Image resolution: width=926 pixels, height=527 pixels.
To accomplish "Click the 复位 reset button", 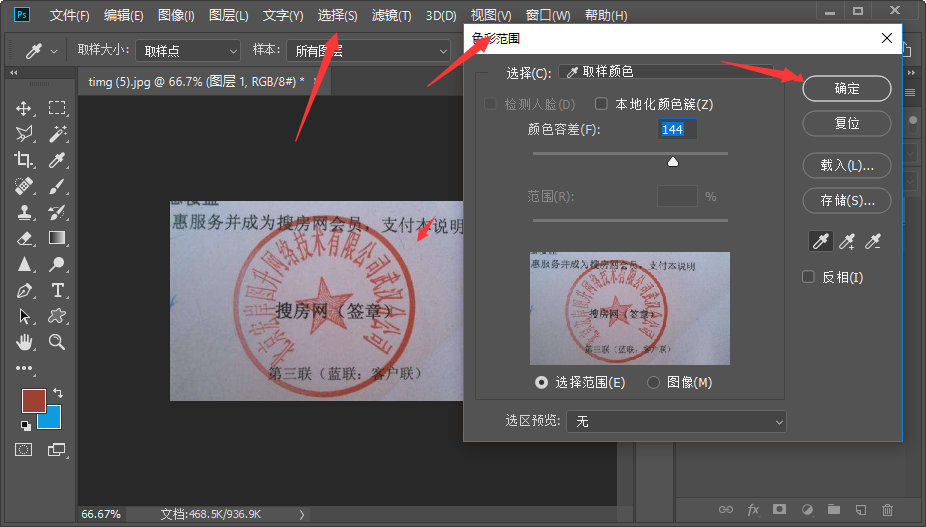I will [x=847, y=123].
